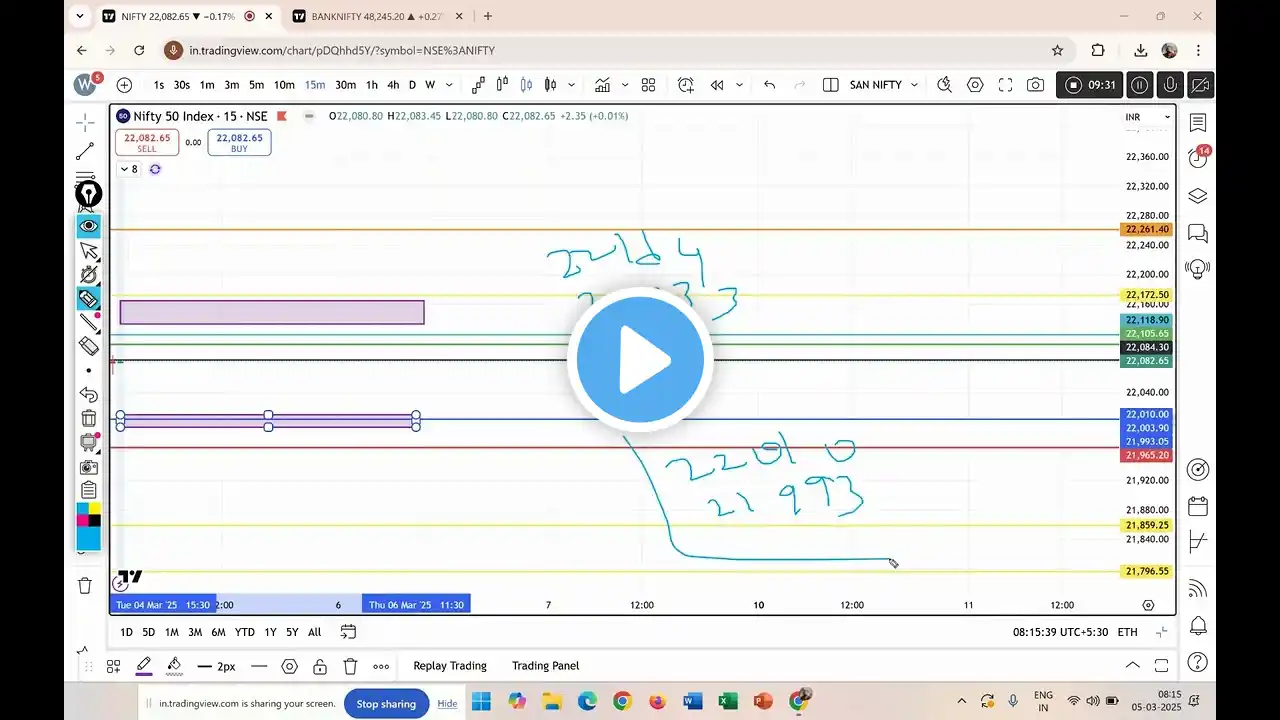Viewport: 1280px width, 720px height.
Task: Select the arrow pointer tool in left toolbar
Action: tap(88, 250)
